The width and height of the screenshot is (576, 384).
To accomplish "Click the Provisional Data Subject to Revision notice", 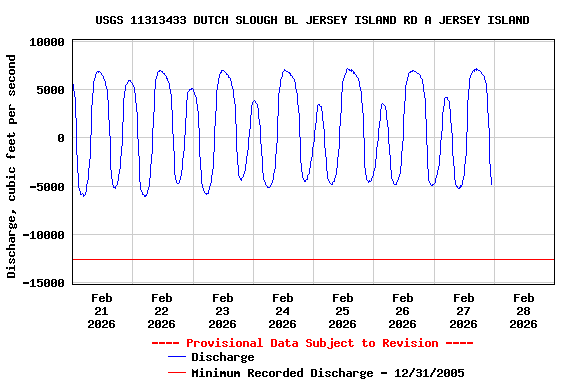I will [313, 343].
